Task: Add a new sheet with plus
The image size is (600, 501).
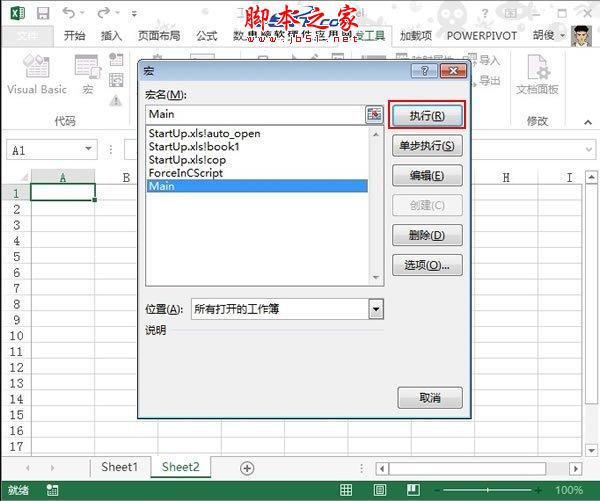Action: (x=247, y=468)
